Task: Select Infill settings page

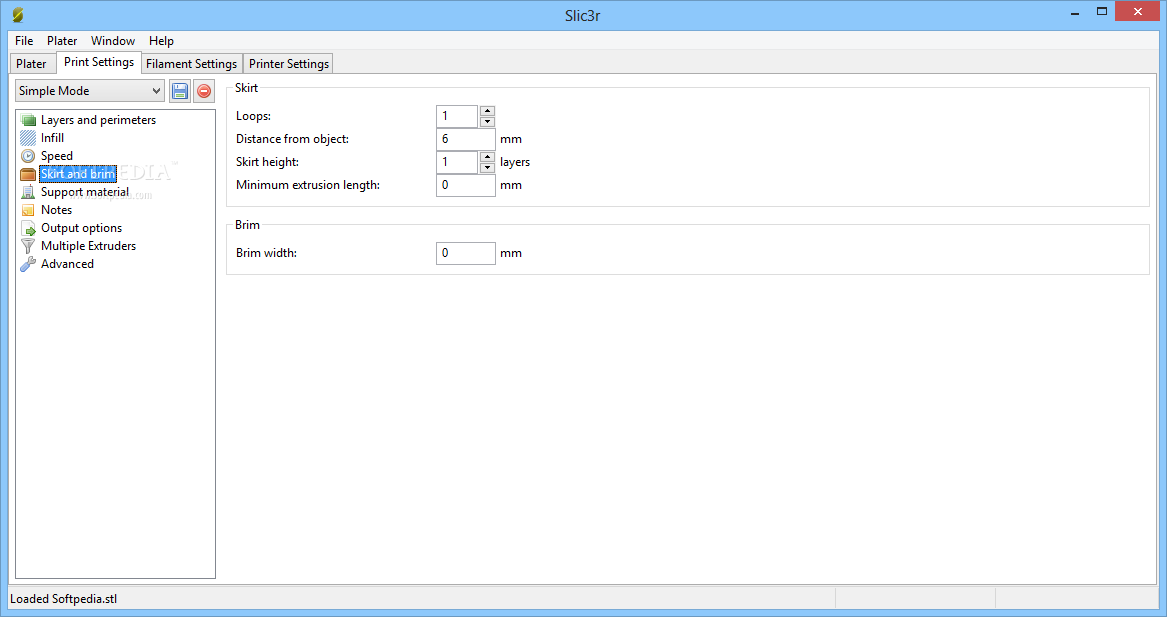Action: coord(52,138)
